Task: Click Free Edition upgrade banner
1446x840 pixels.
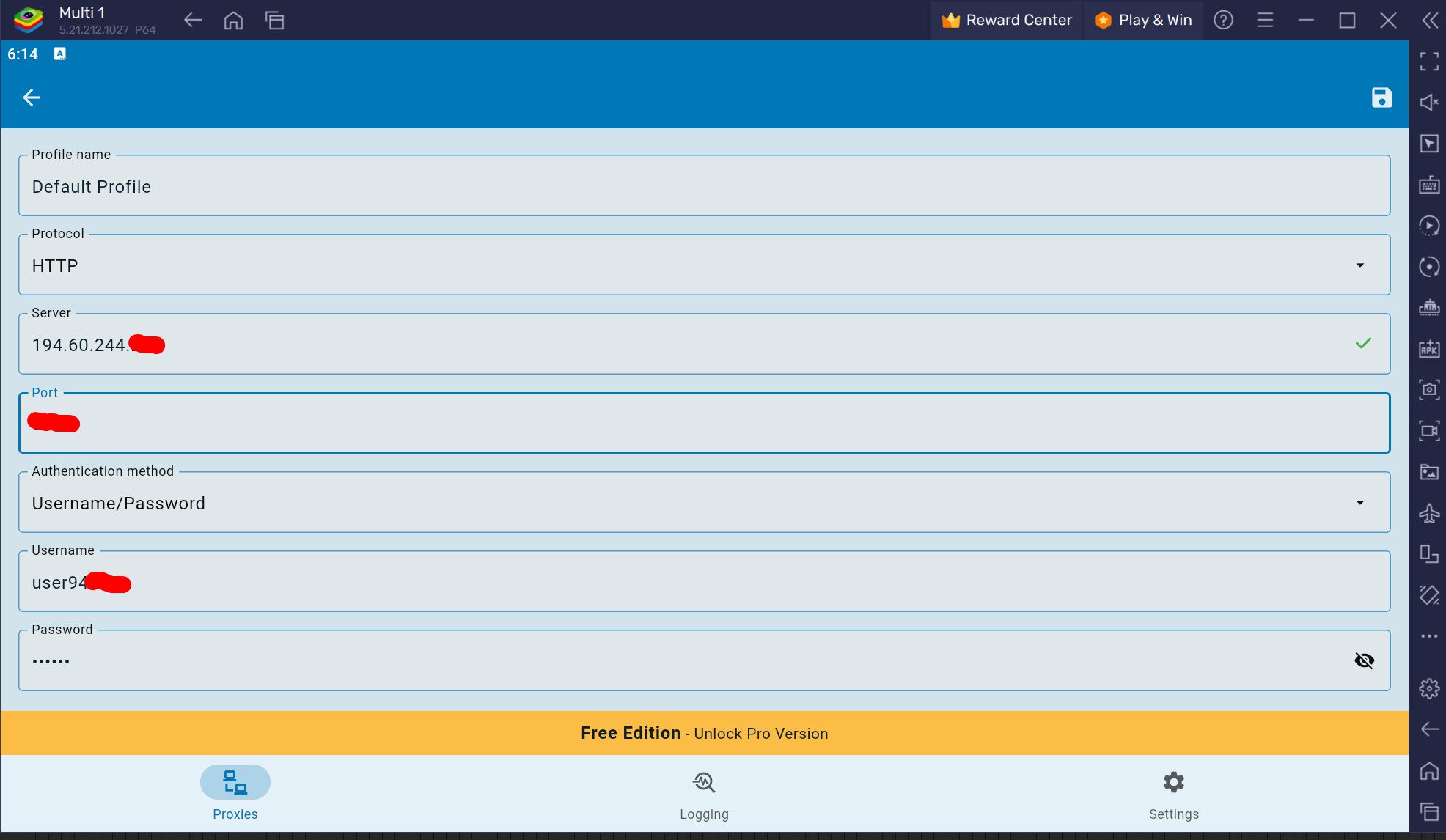Action: point(704,732)
